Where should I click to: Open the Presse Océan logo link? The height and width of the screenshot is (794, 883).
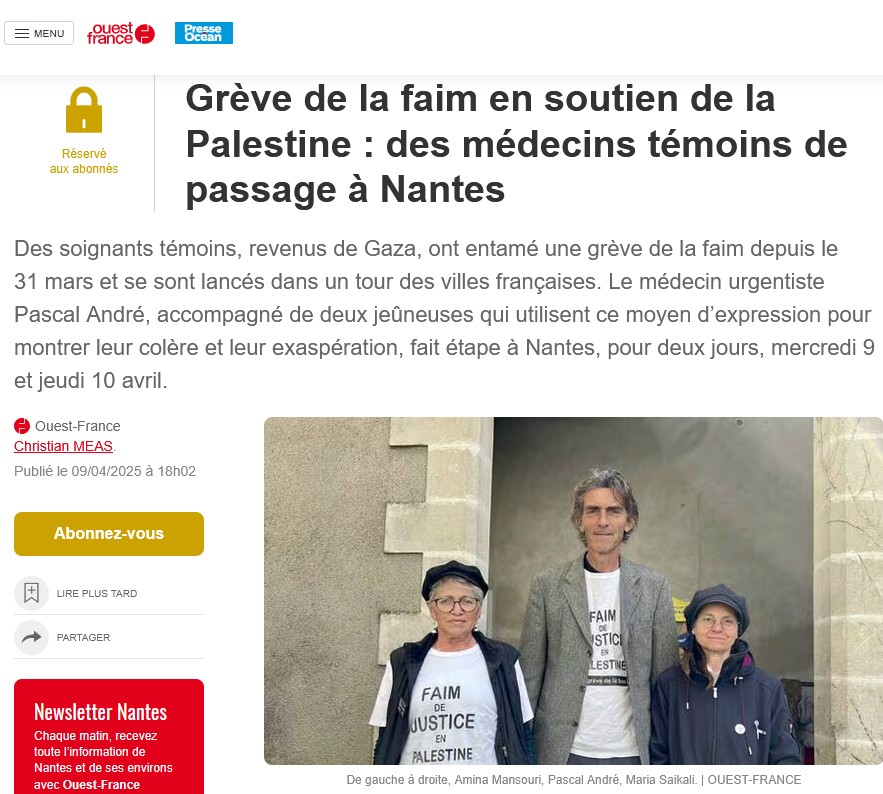pos(204,33)
